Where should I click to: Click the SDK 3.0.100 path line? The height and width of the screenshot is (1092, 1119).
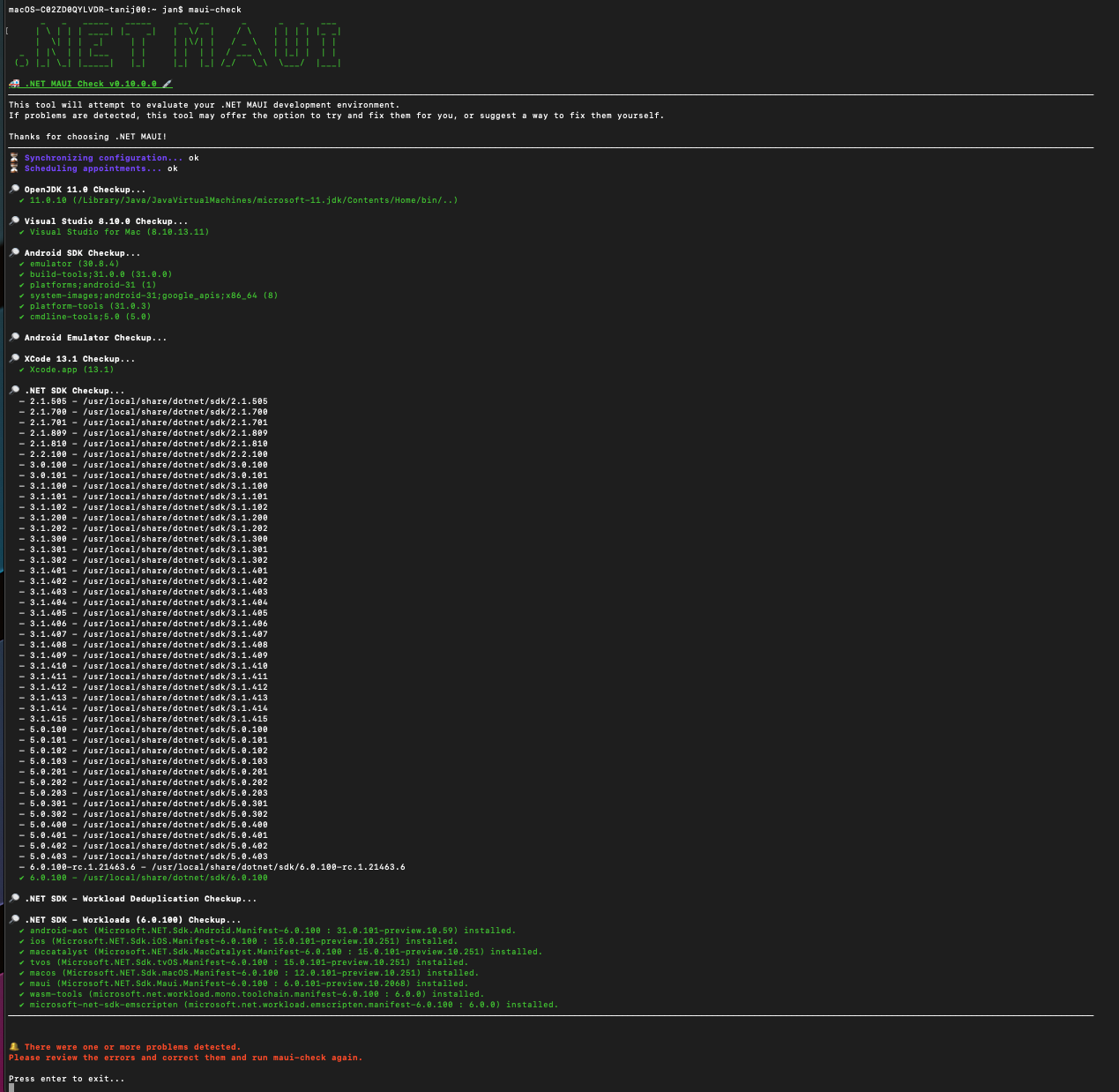point(144,465)
